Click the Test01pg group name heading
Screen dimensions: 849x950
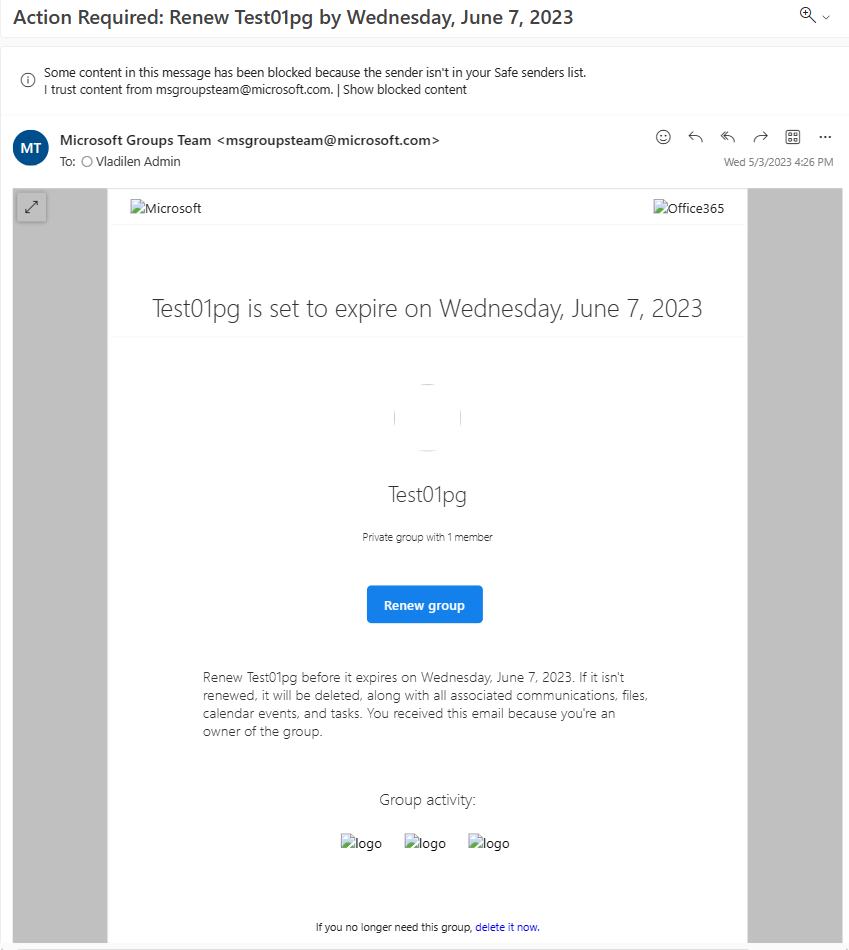coord(427,495)
